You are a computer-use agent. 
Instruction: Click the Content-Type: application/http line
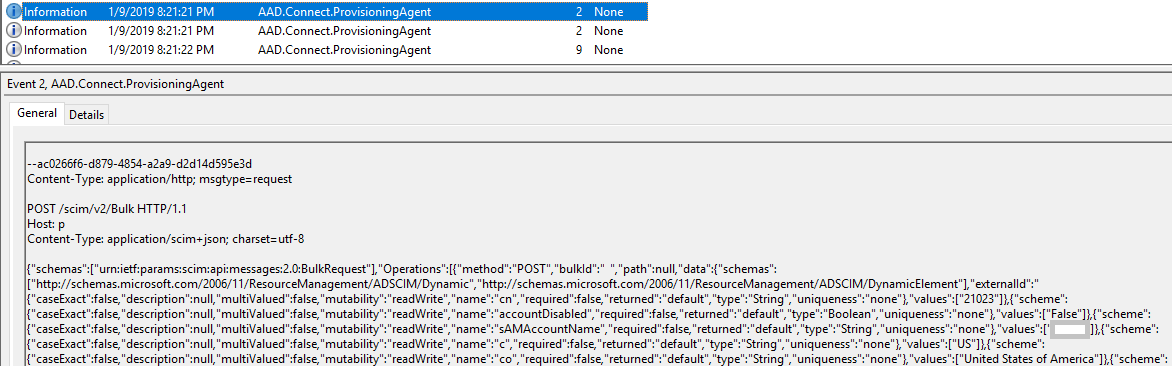tap(159, 179)
